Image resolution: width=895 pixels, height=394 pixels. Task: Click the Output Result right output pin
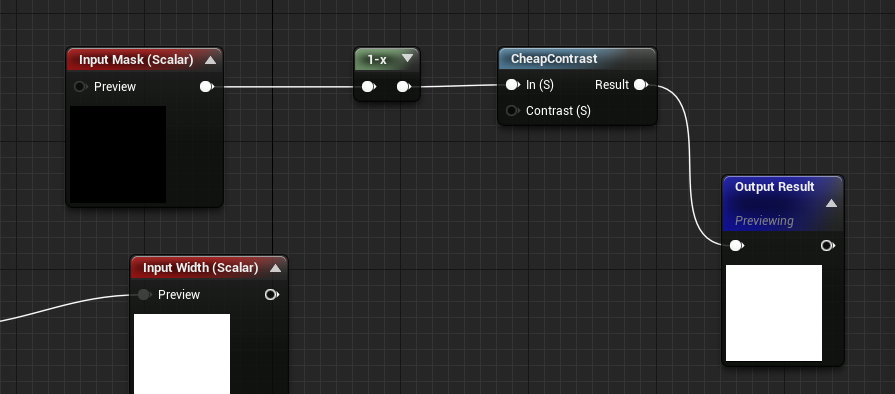point(828,246)
